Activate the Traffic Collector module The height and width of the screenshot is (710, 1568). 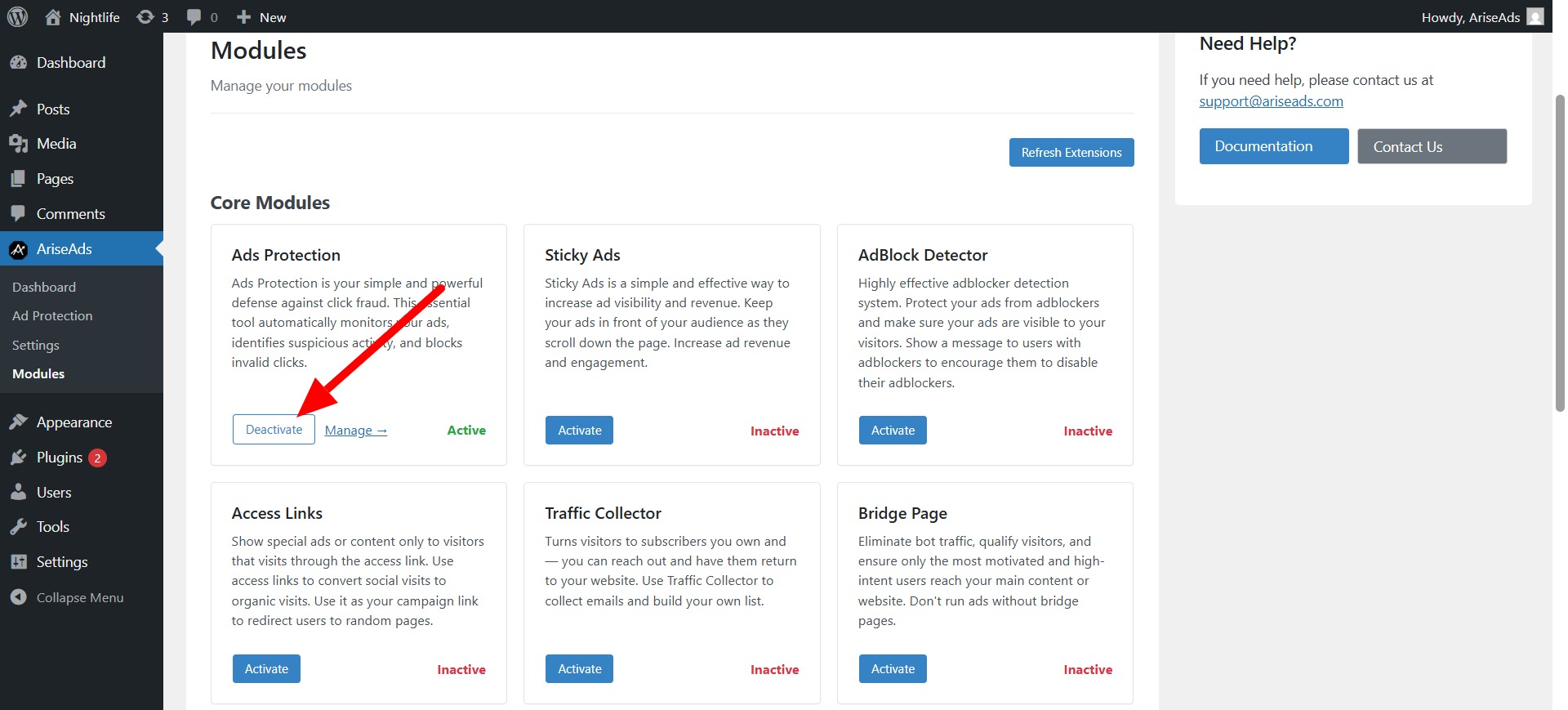coord(579,669)
